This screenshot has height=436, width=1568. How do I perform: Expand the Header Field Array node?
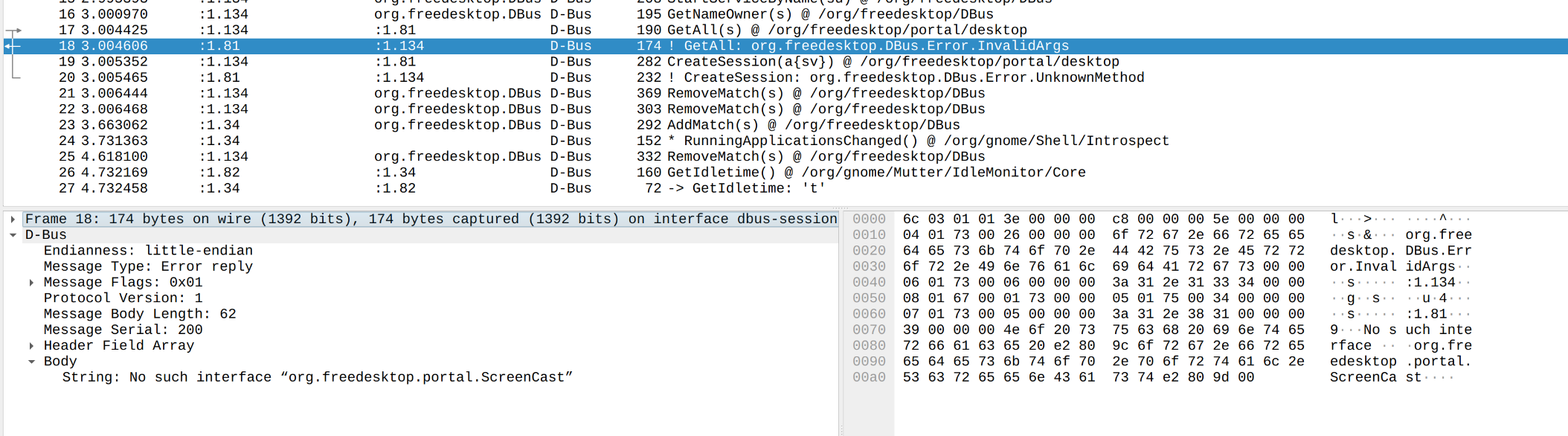pyautogui.click(x=31, y=346)
